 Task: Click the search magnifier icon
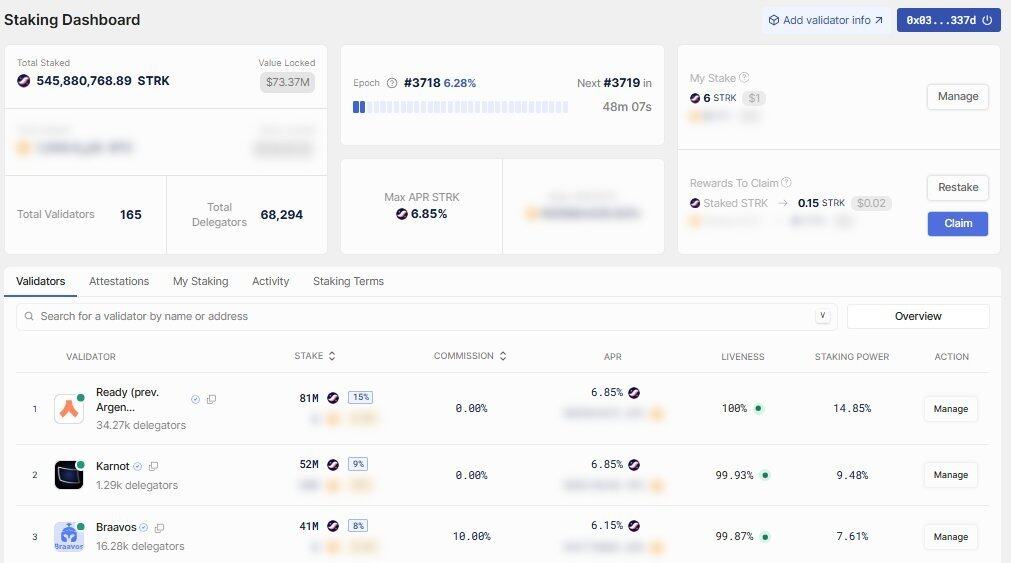[x=29, y=316]
